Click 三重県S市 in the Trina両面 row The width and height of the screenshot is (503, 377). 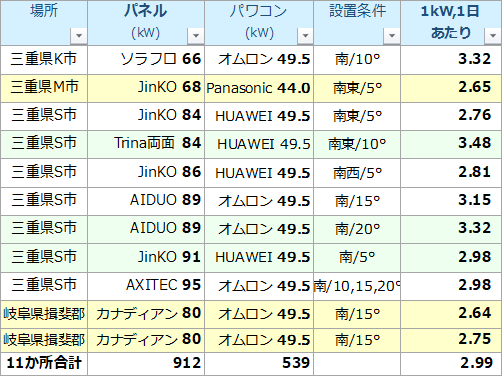click(x=44, y=144)
